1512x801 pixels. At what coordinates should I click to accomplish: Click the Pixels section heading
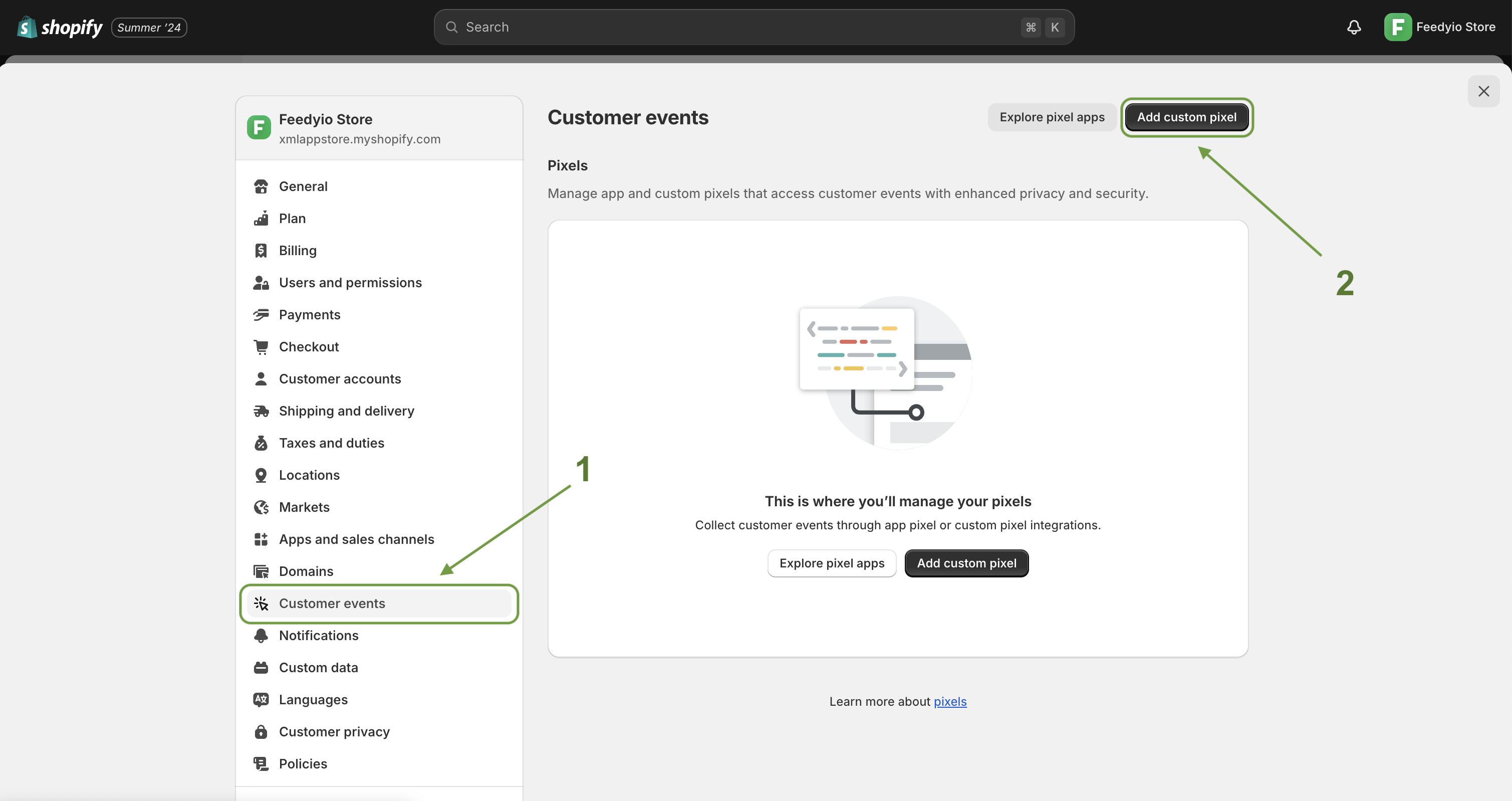tap(567, 165)
